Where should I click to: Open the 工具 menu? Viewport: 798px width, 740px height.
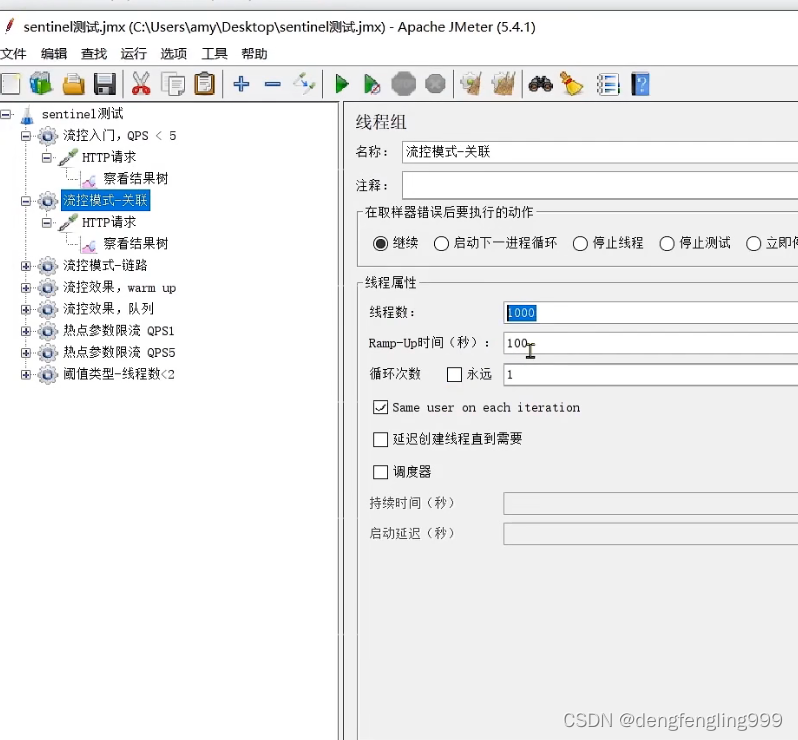tap(214, 53)
